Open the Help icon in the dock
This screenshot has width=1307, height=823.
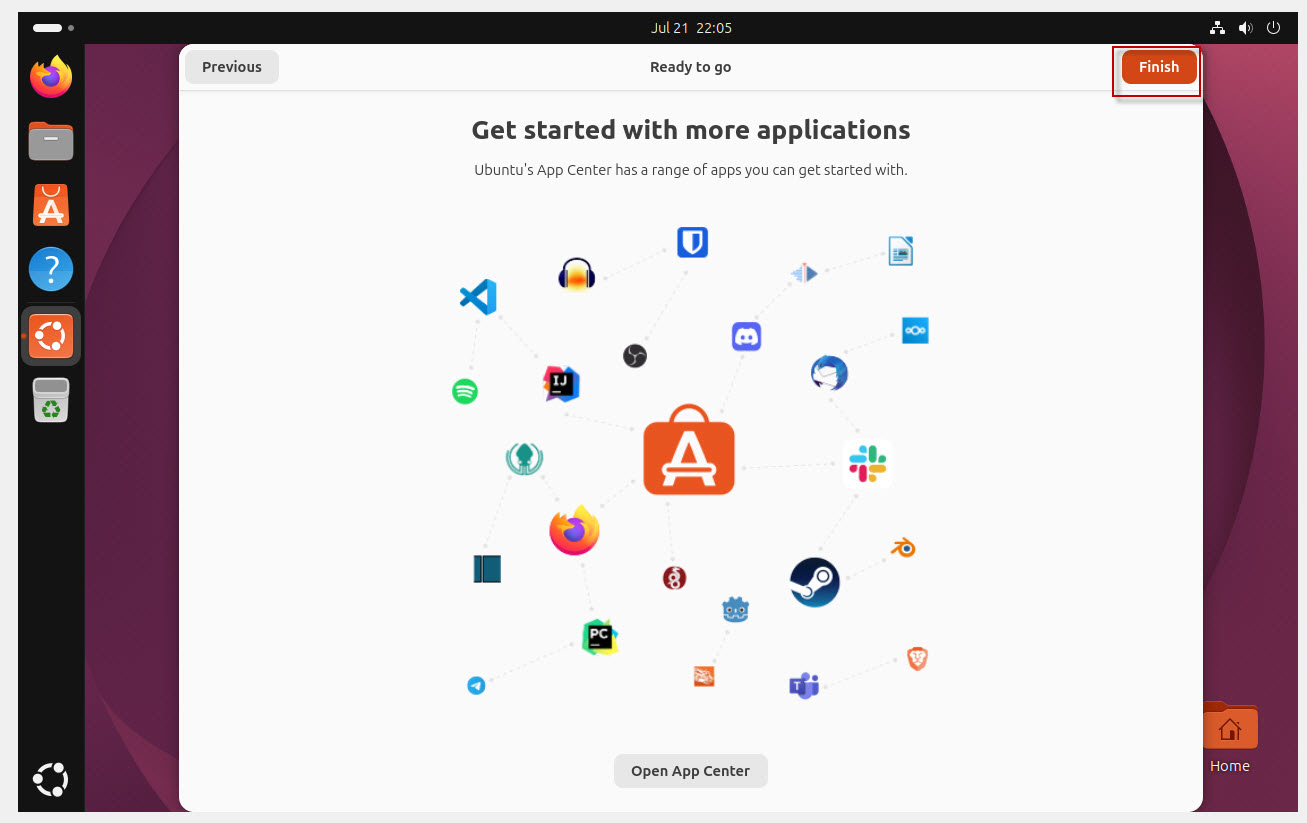click(x=51, y=269)
